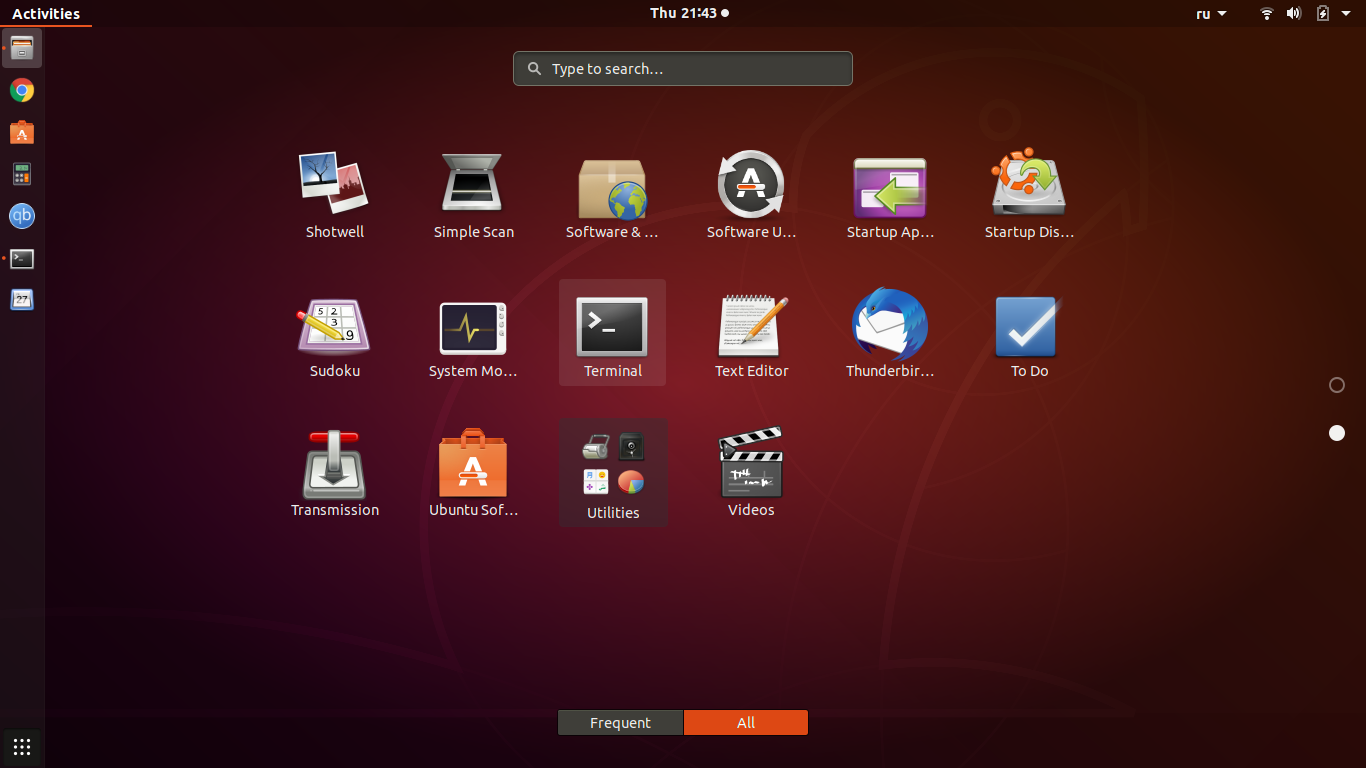Expand the Utilities app folder
1366x768 pixels.
pyautogui.click(x=613, y=470)
